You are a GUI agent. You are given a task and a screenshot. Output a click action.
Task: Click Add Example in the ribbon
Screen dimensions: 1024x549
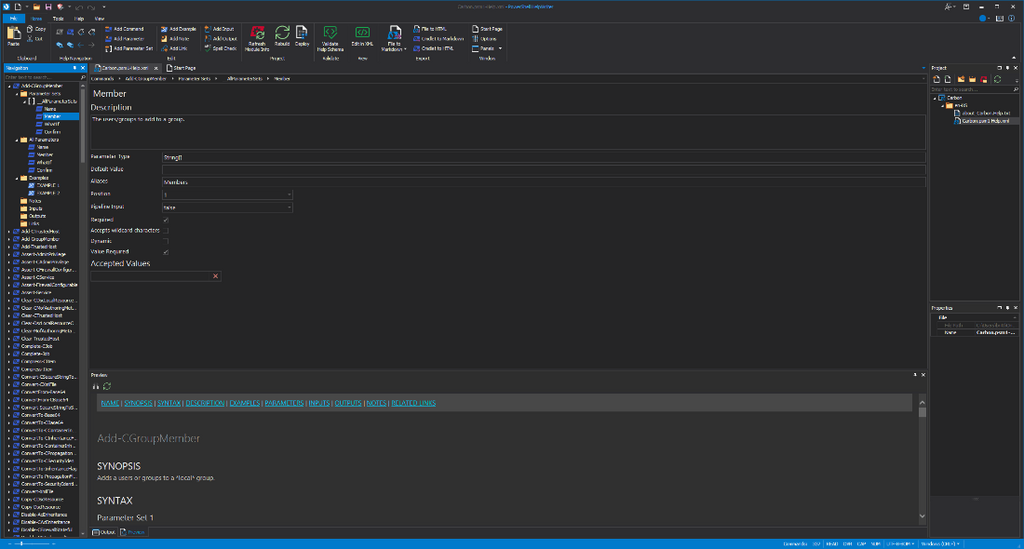click(178, 29)
